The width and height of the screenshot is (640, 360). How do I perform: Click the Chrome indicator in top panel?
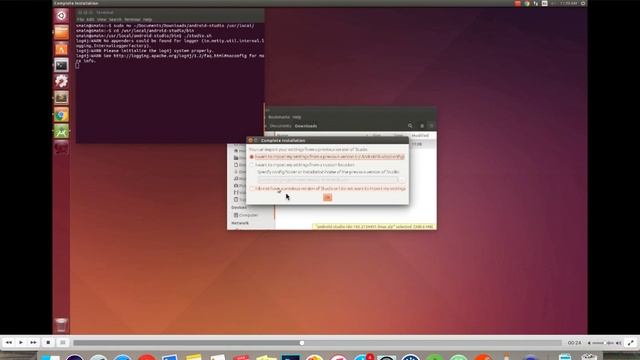[527, 3]
